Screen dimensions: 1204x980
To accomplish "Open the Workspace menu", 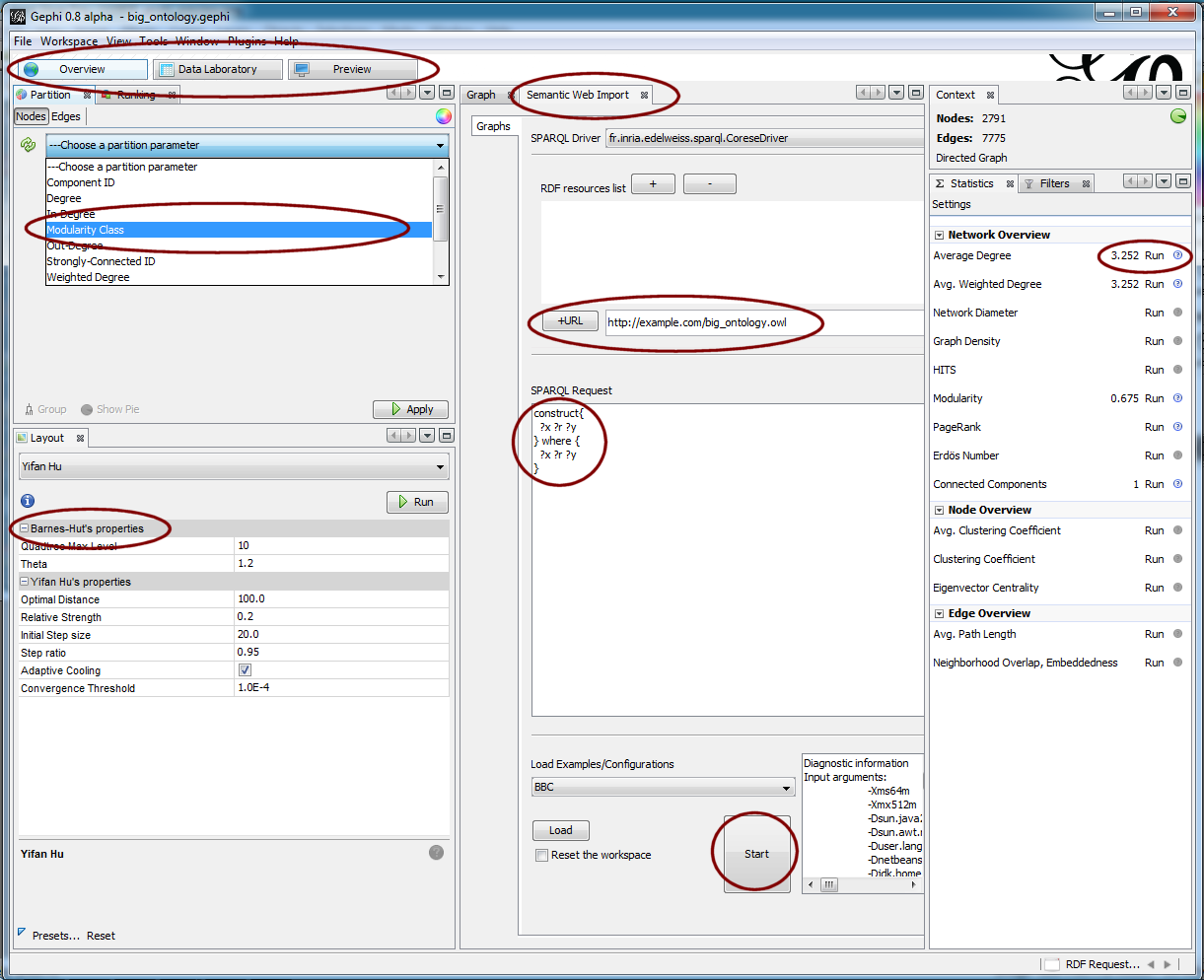I will (69, 41).
